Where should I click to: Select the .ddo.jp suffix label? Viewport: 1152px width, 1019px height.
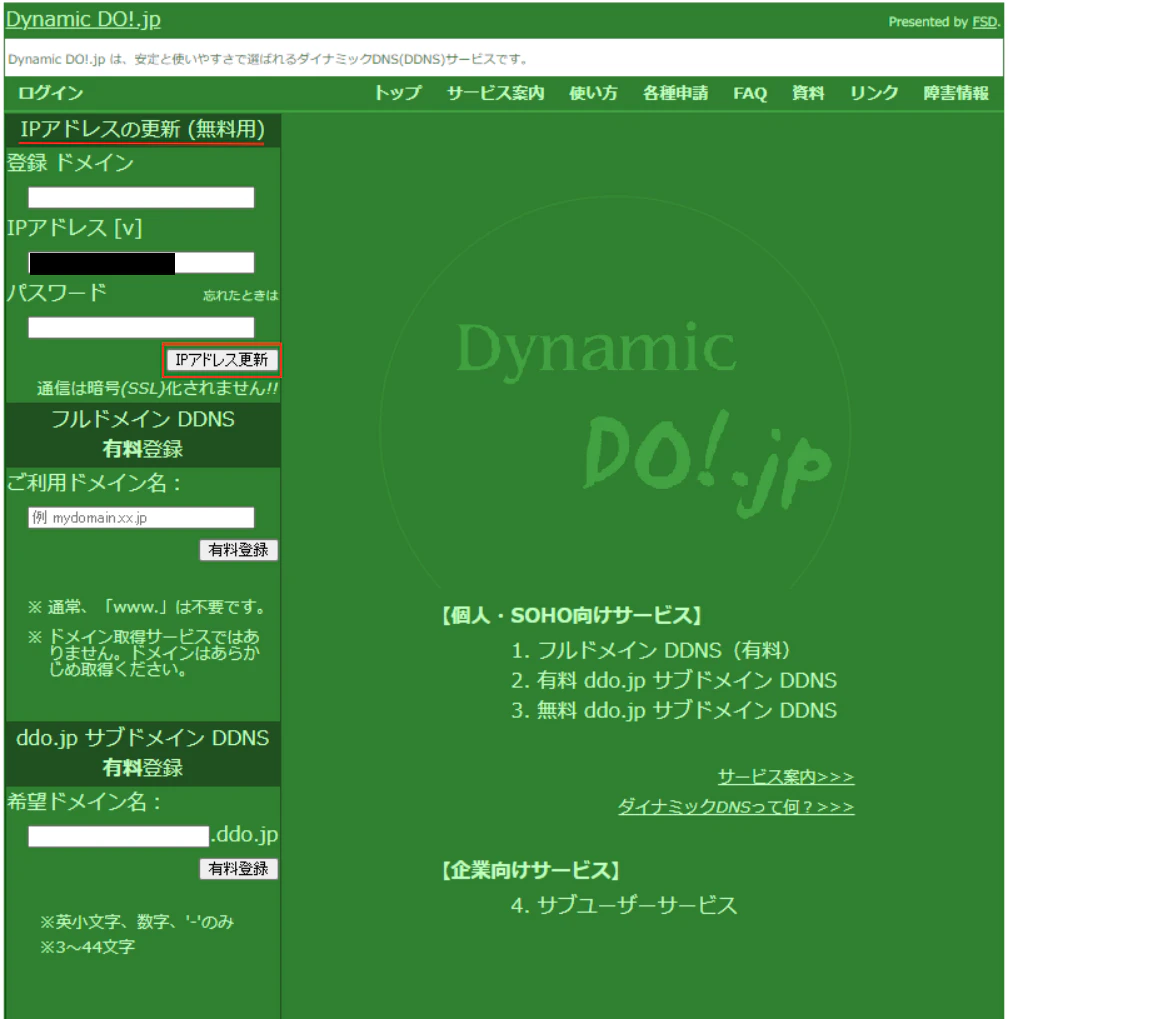[245, 835]
